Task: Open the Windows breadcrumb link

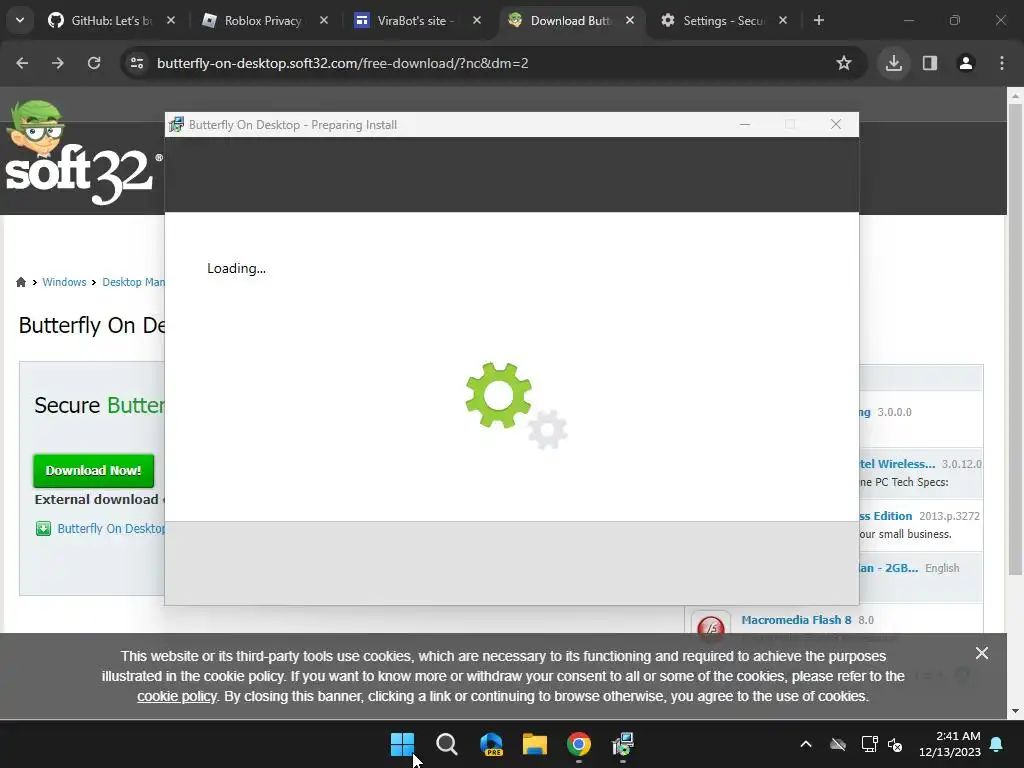Action: [64, 282]
